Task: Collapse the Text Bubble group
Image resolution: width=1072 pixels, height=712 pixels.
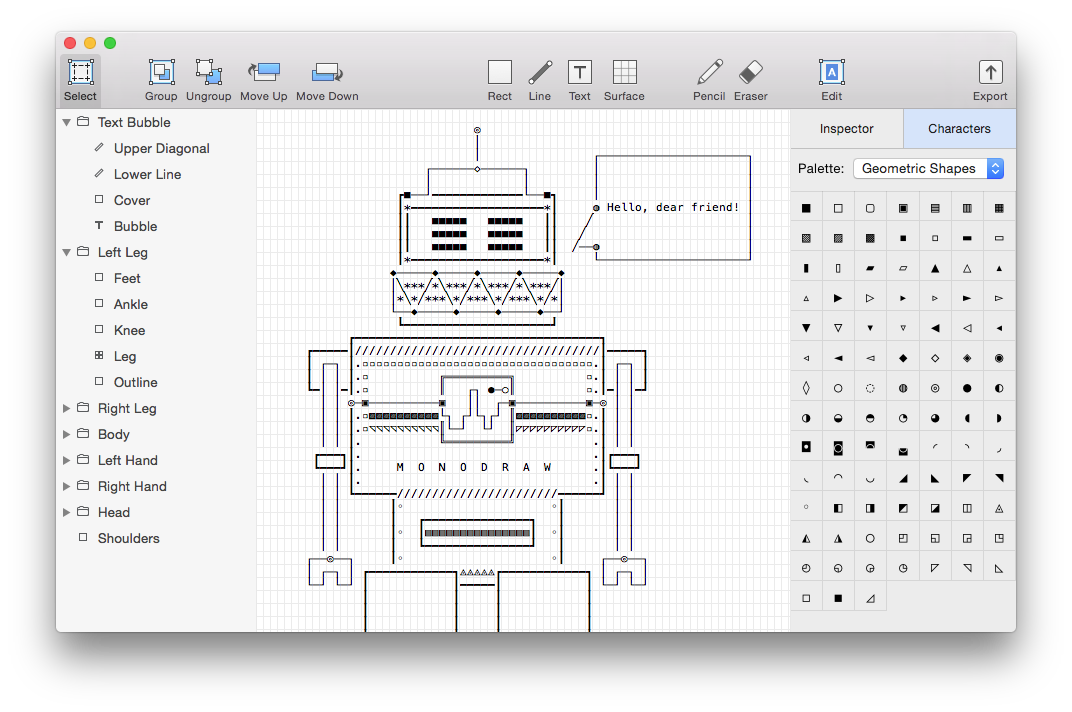Action: (x=67, y=123)
